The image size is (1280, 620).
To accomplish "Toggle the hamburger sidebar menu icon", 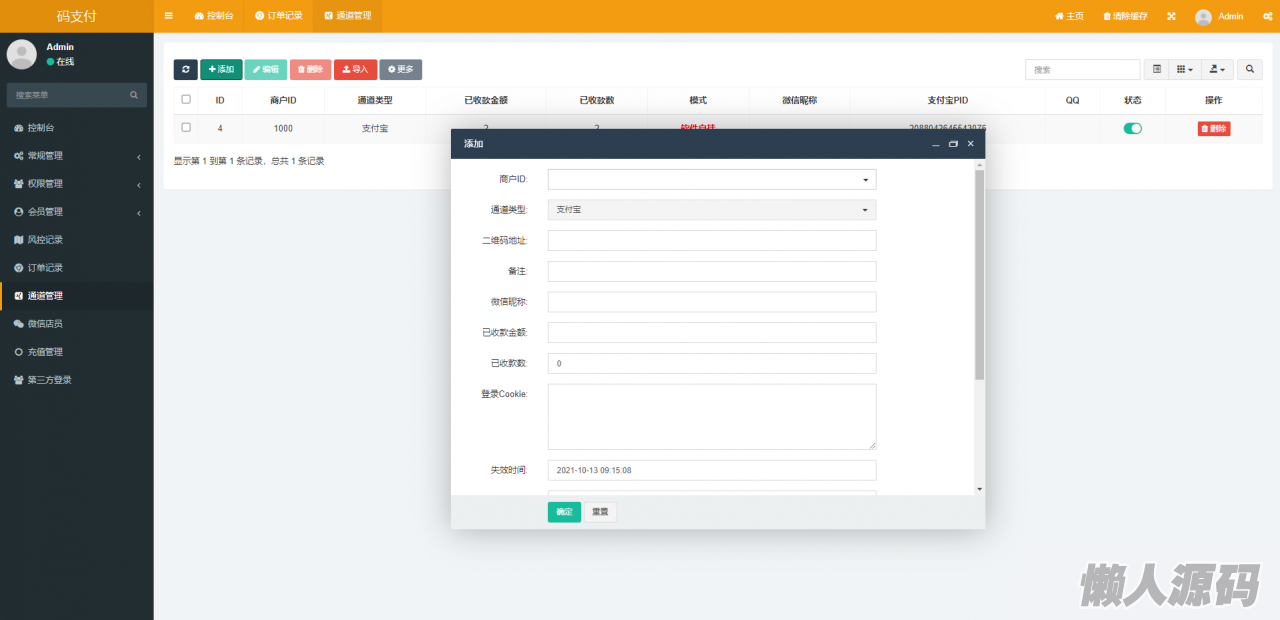I will pos(168,16).
